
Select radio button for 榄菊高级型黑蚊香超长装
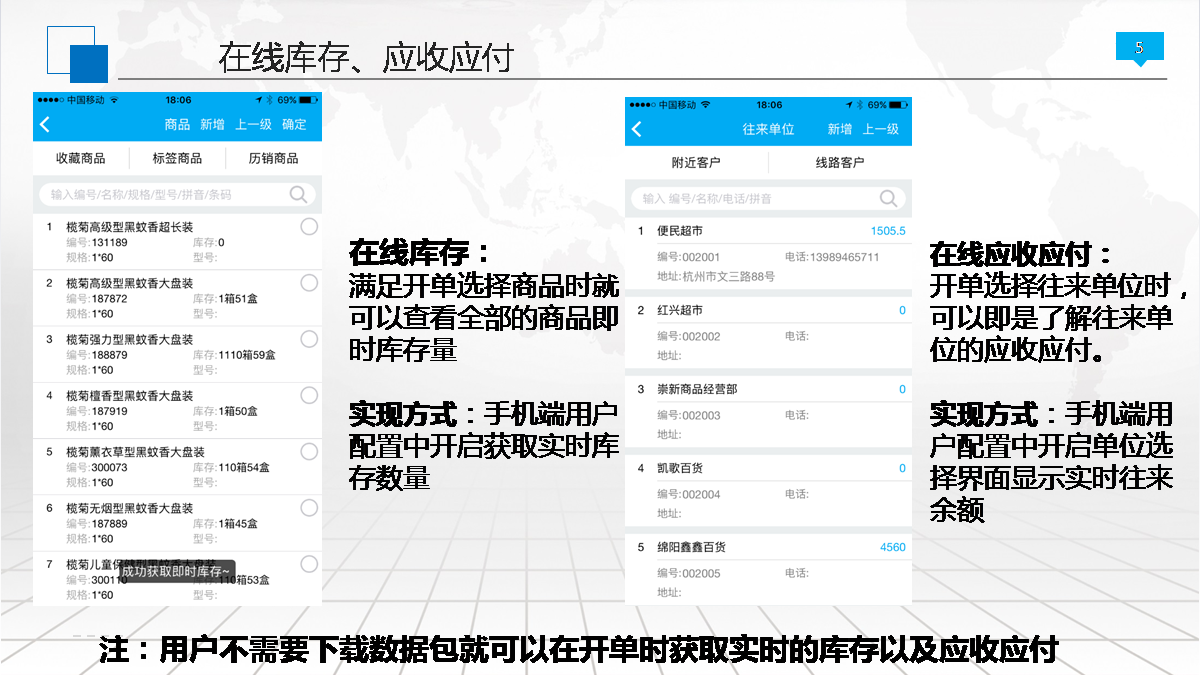[x=309, y=227]
